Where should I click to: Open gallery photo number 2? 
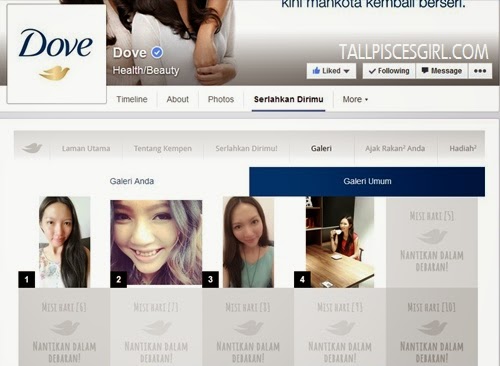pyautogui.click(x=156, y=242)
